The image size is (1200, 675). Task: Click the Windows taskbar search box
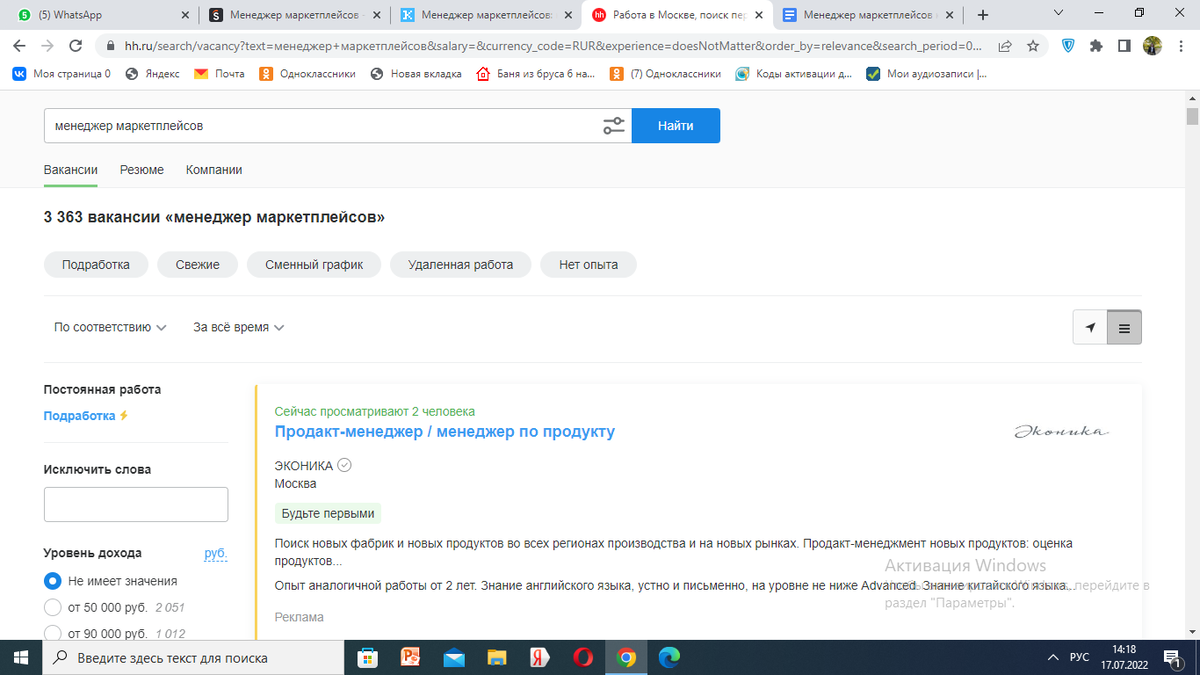(193, 657)
